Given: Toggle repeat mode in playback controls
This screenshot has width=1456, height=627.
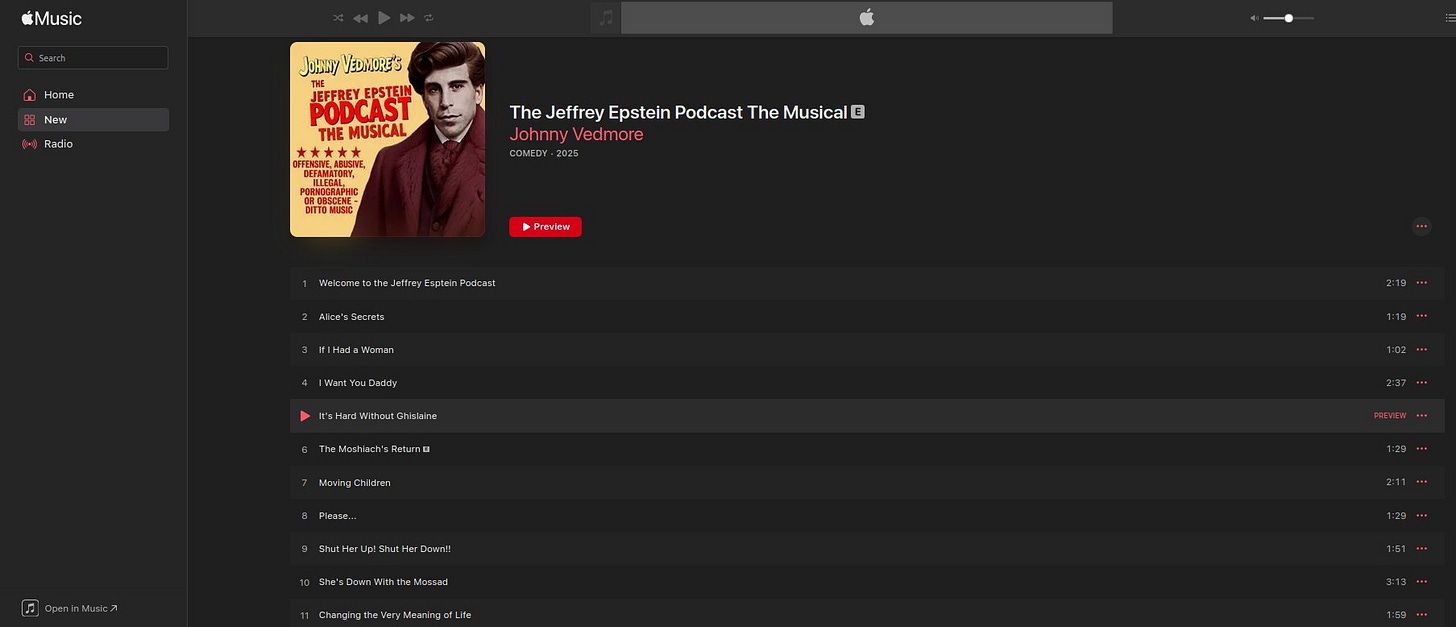Looking at the screenshot, I should [429, 18].
